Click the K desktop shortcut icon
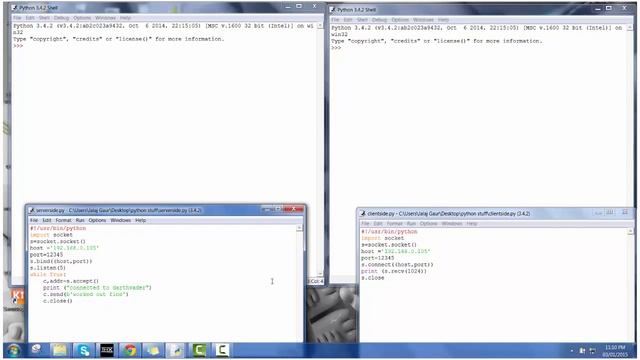 tap(18, 296)
